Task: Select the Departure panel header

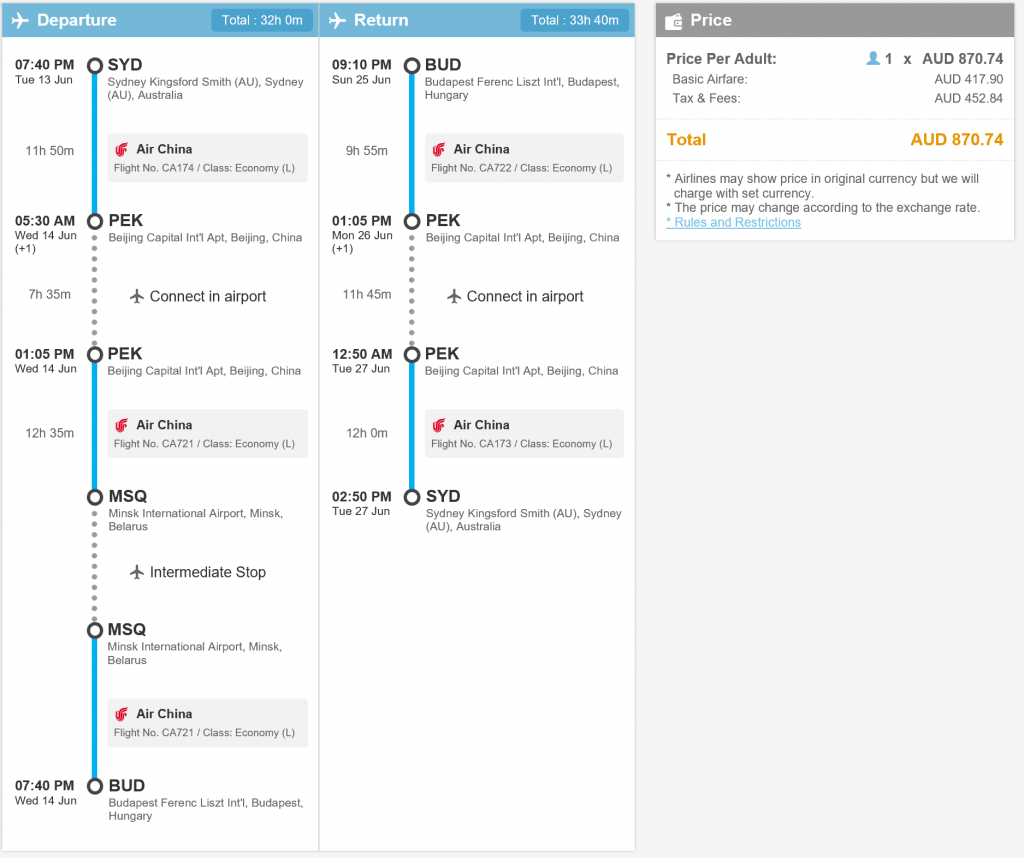Action: pyautogui.click(x=160, y=20)
